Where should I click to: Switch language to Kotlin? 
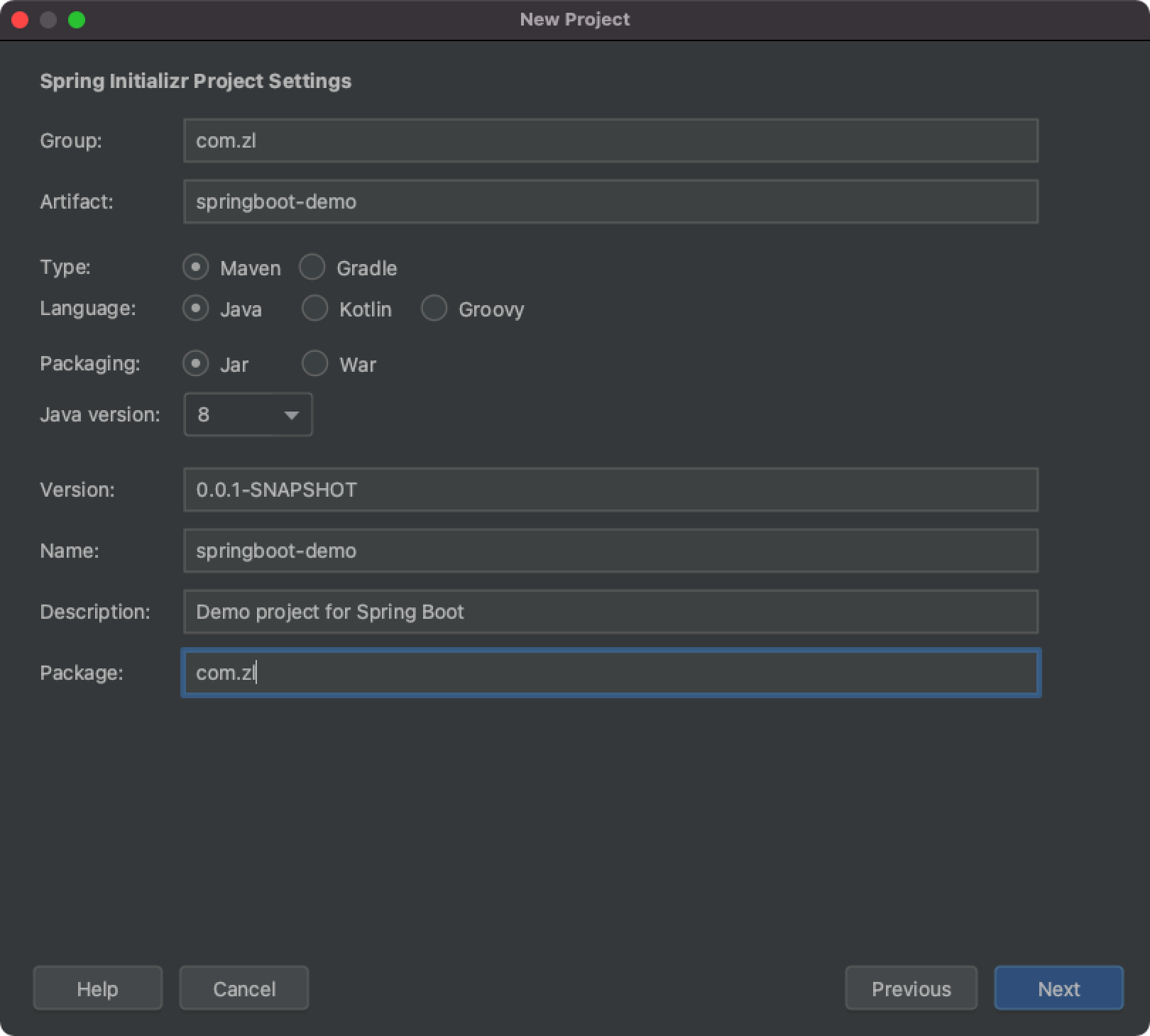pos(314,309)
